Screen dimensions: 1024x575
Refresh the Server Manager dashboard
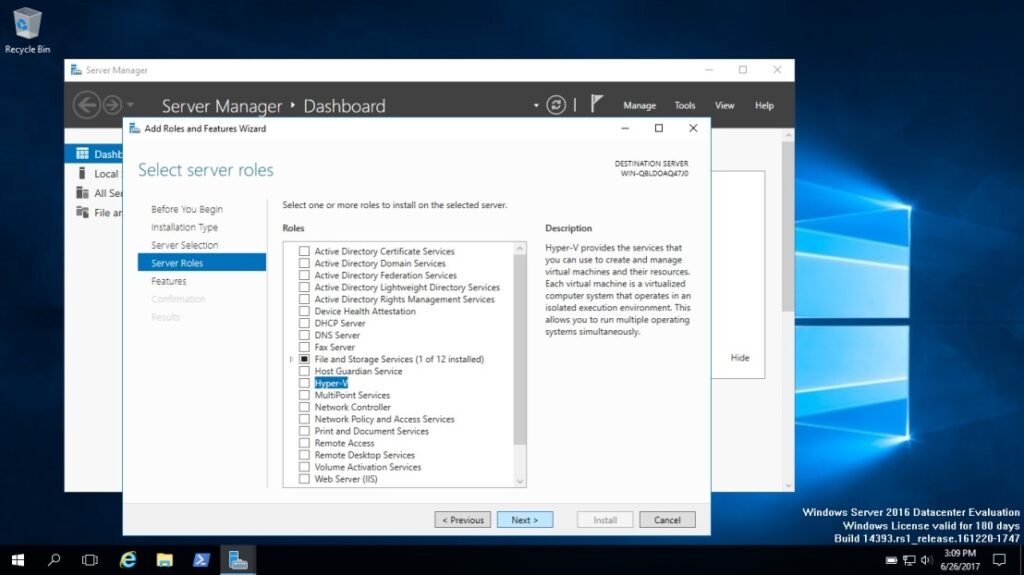tap(556, 105)
